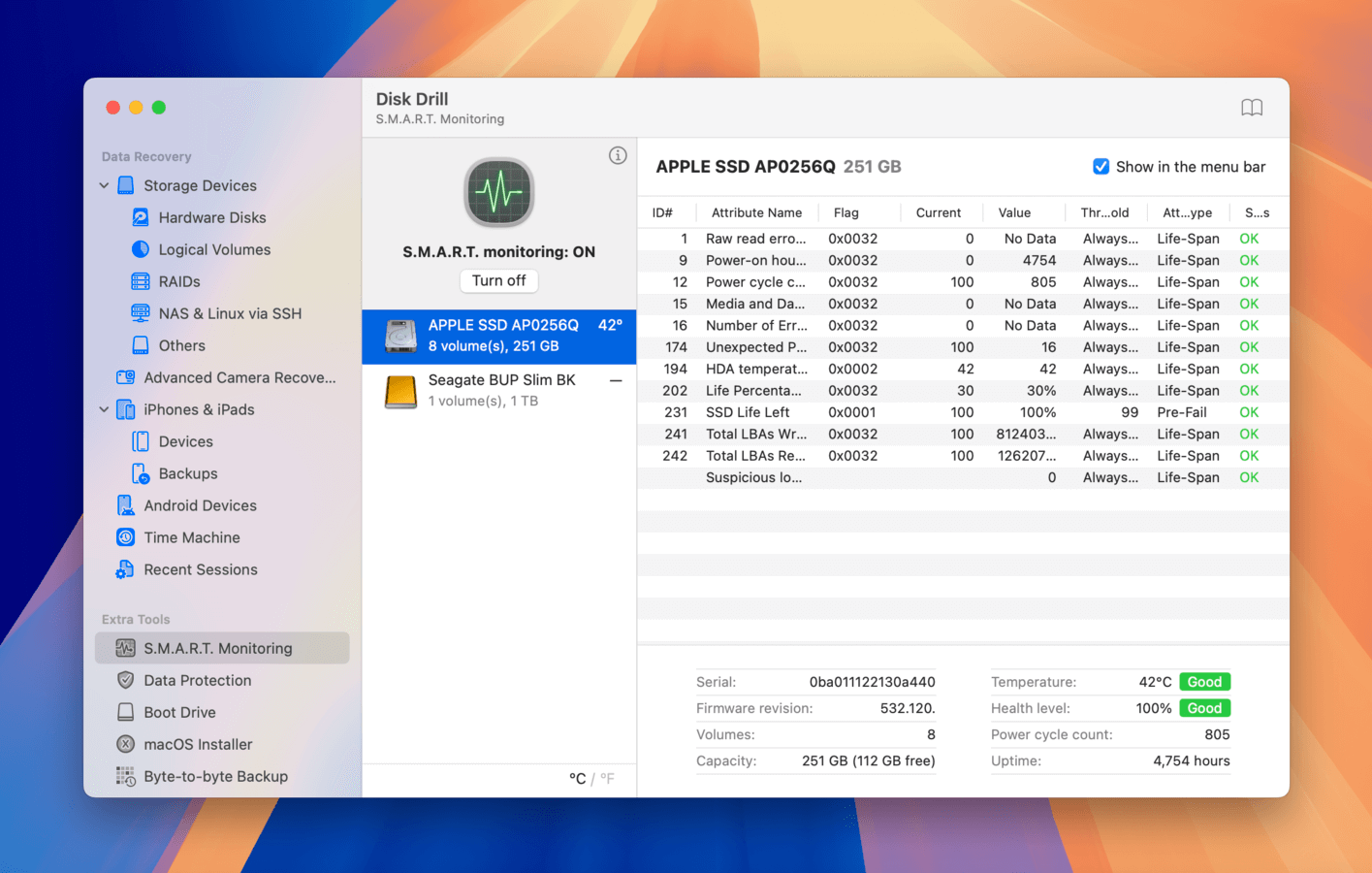Click the Att...ype column header
The image size is (1372, 873).
(1187, 212)
